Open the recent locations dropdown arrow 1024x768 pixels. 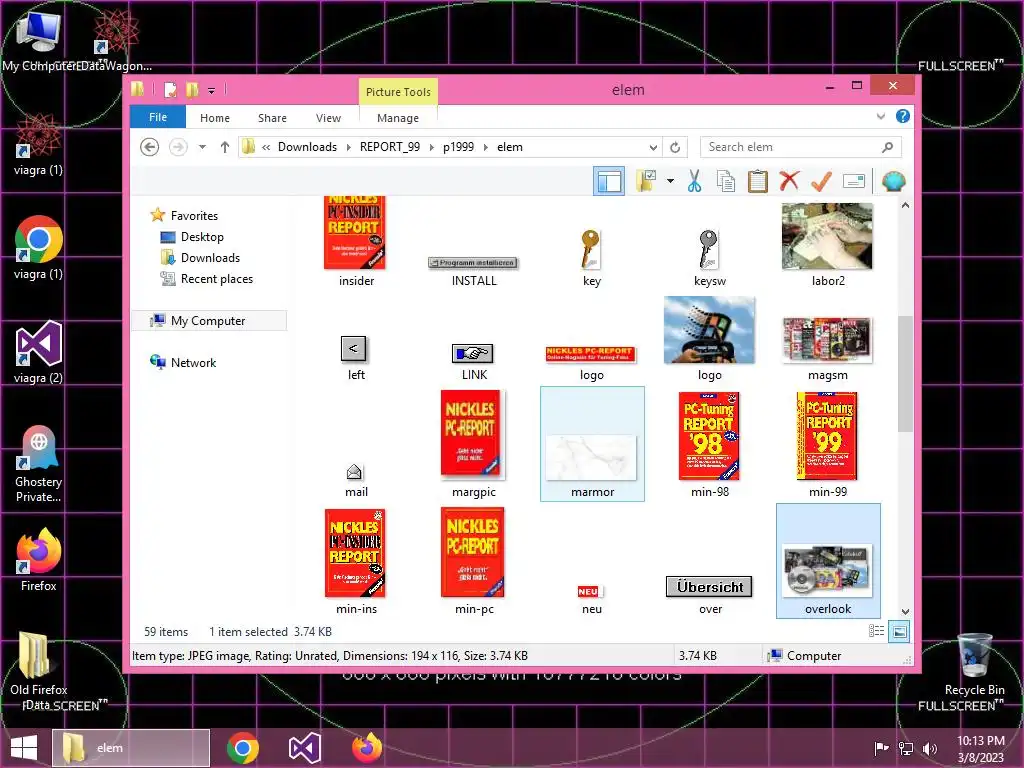(x=202, y=147)
